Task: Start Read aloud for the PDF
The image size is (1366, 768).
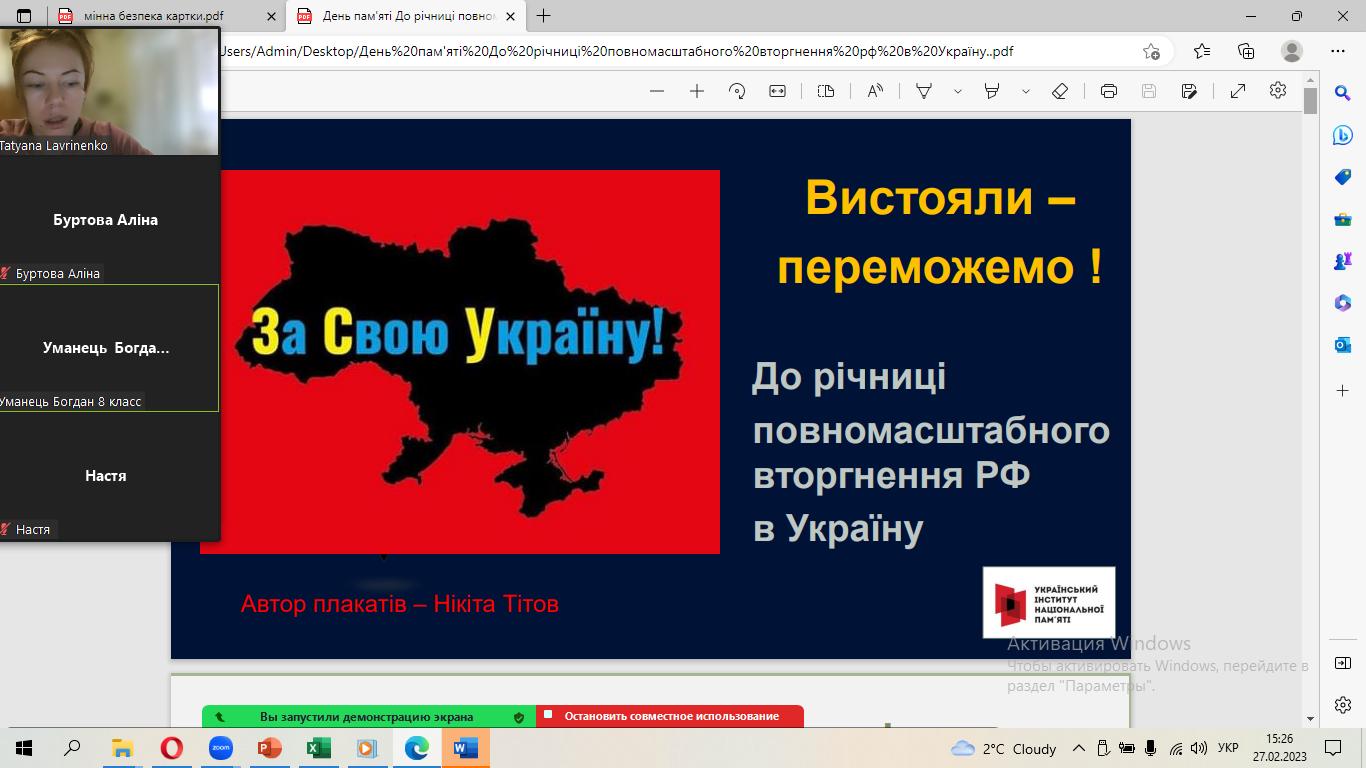Action: pyautogui.click(x=875, y=91)
